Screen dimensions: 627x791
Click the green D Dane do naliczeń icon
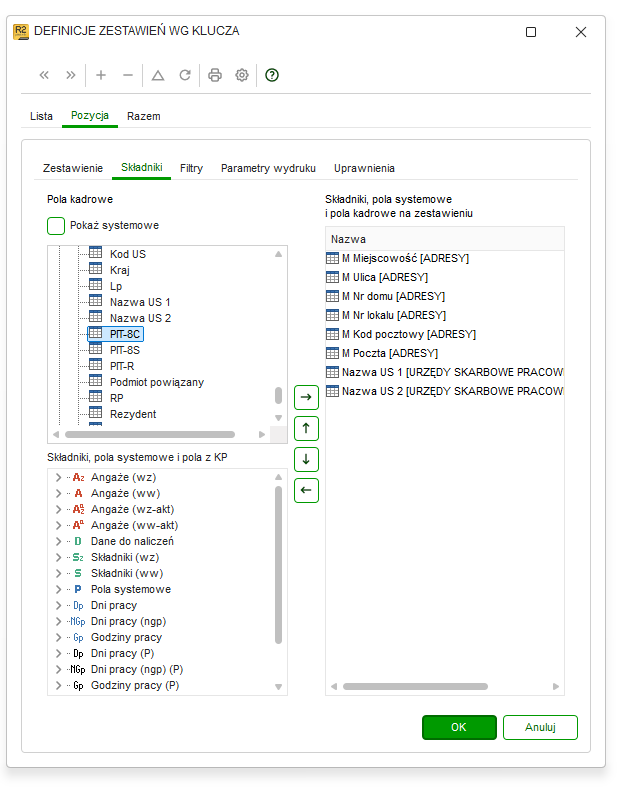pyautogui.click(x=78, y=541)
